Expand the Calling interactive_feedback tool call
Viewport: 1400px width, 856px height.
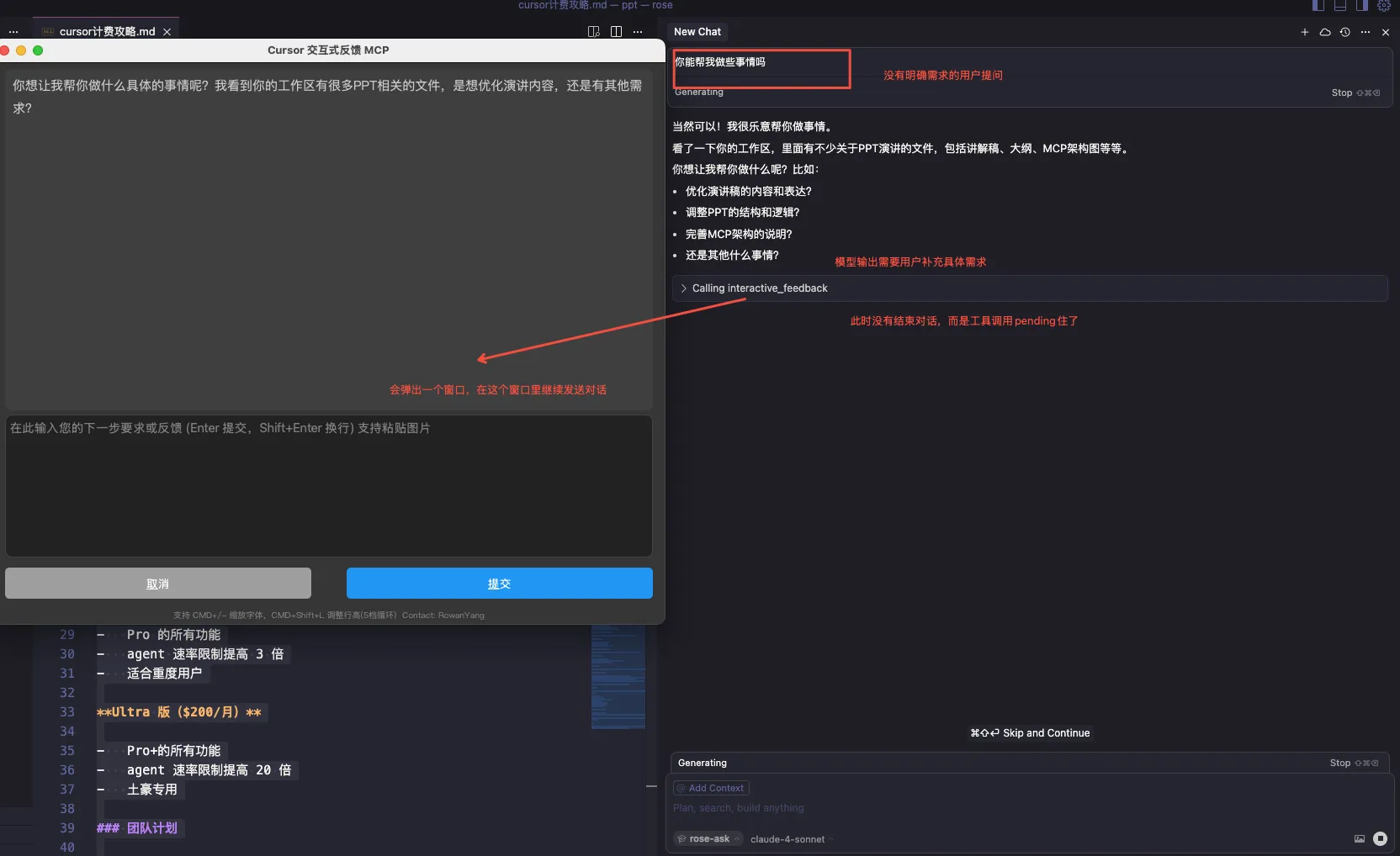point(1030,288)
